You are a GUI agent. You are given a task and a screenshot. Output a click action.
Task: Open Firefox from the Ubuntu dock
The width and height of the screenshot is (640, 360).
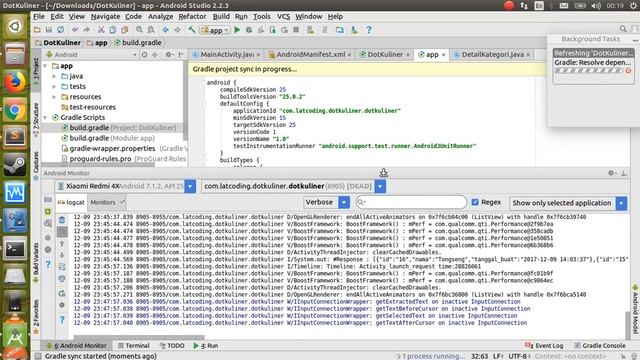click(x=15, y=82)
